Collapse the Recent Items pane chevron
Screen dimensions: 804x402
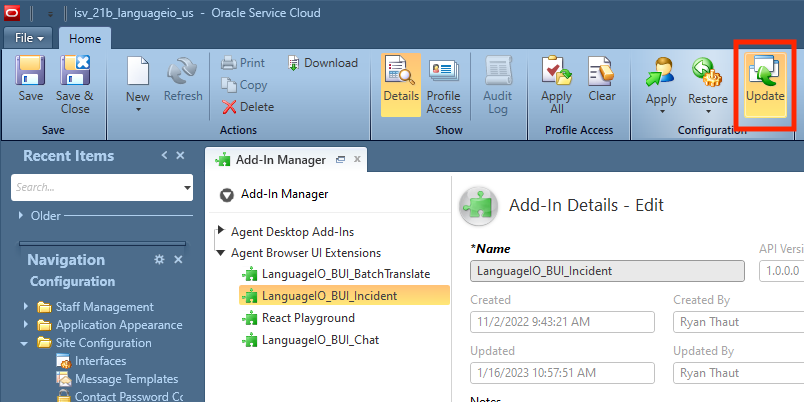pos(164,155)
